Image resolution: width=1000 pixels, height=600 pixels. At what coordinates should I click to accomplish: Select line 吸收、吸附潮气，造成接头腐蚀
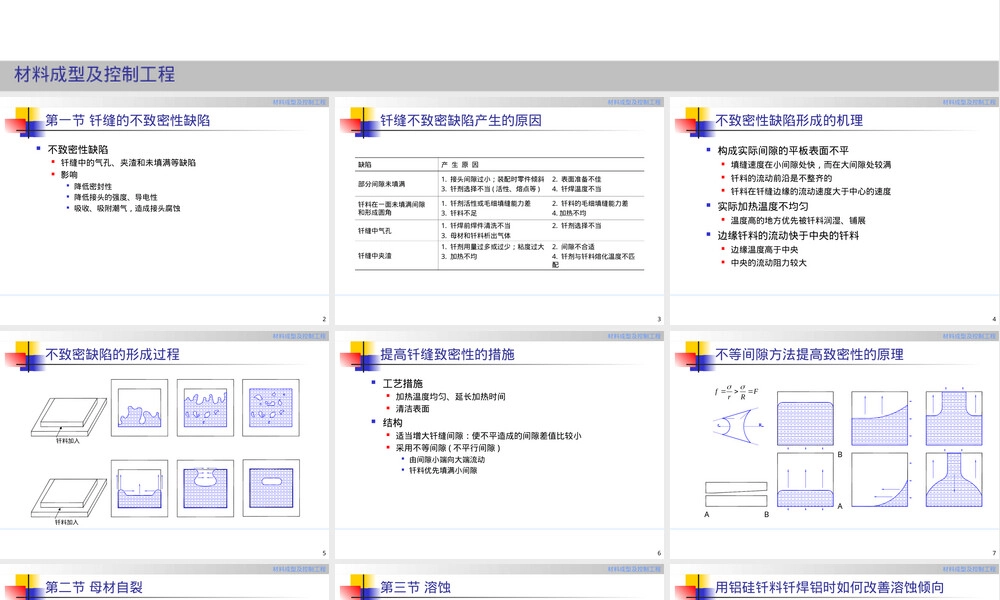click(127, 208)
